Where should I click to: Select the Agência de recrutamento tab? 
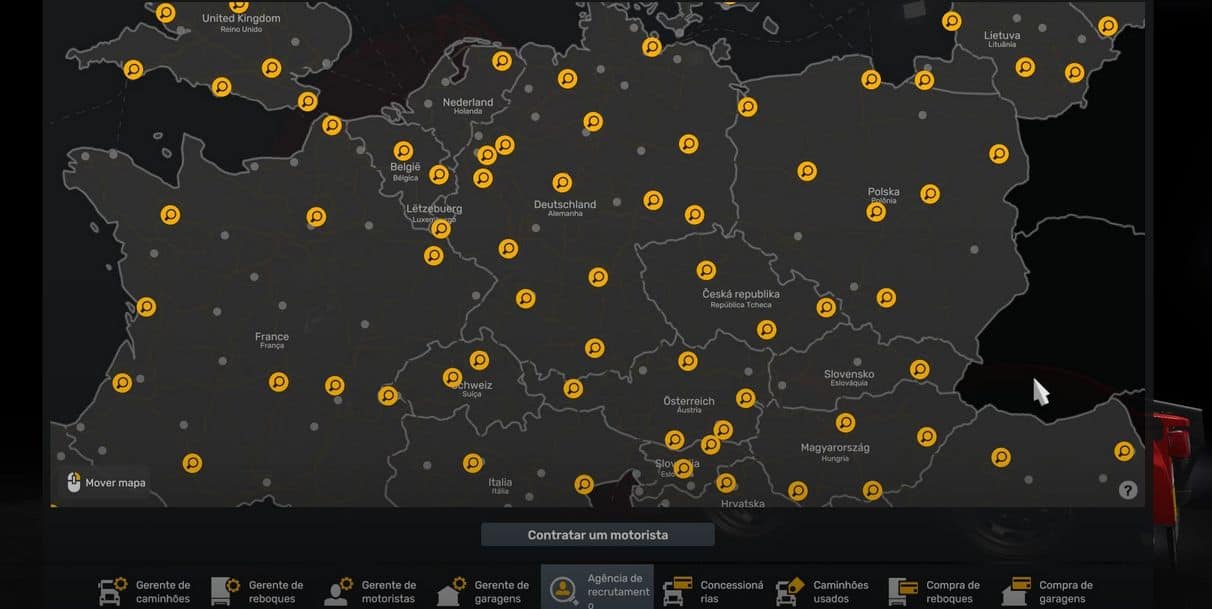pyautogui.click(x=597, y=590)
